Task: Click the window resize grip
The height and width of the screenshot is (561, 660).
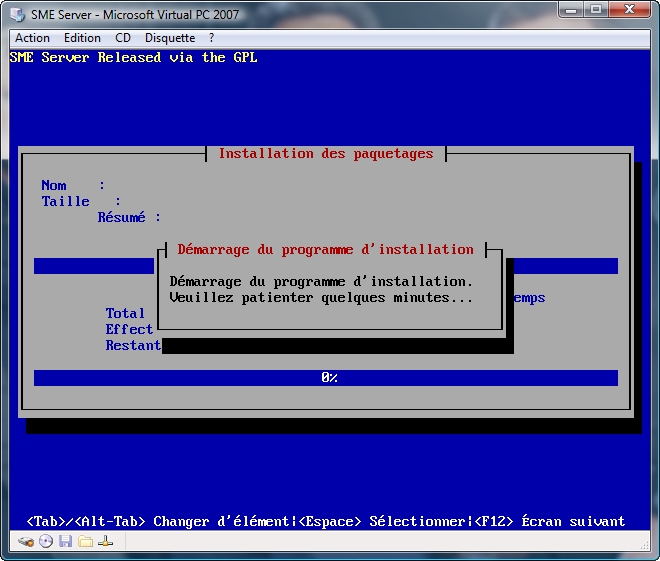Action: tap(645, 545)
